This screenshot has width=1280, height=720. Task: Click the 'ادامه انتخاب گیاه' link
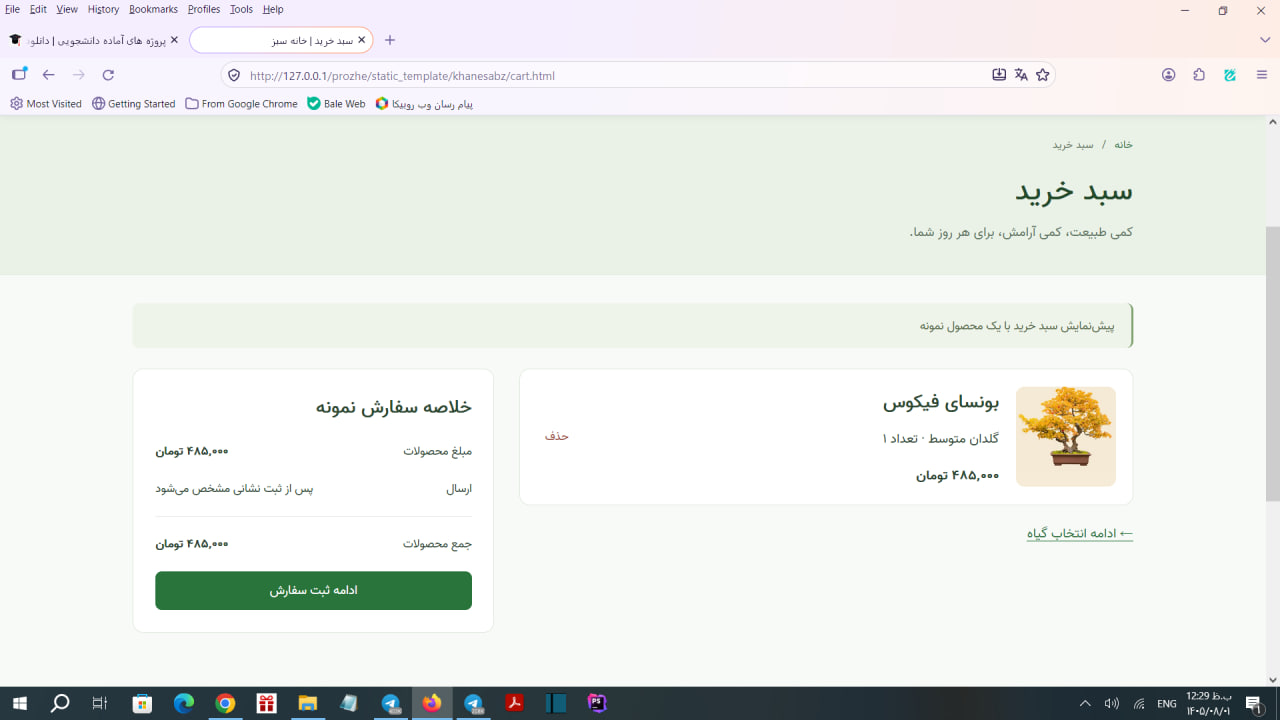(1080, 534)
